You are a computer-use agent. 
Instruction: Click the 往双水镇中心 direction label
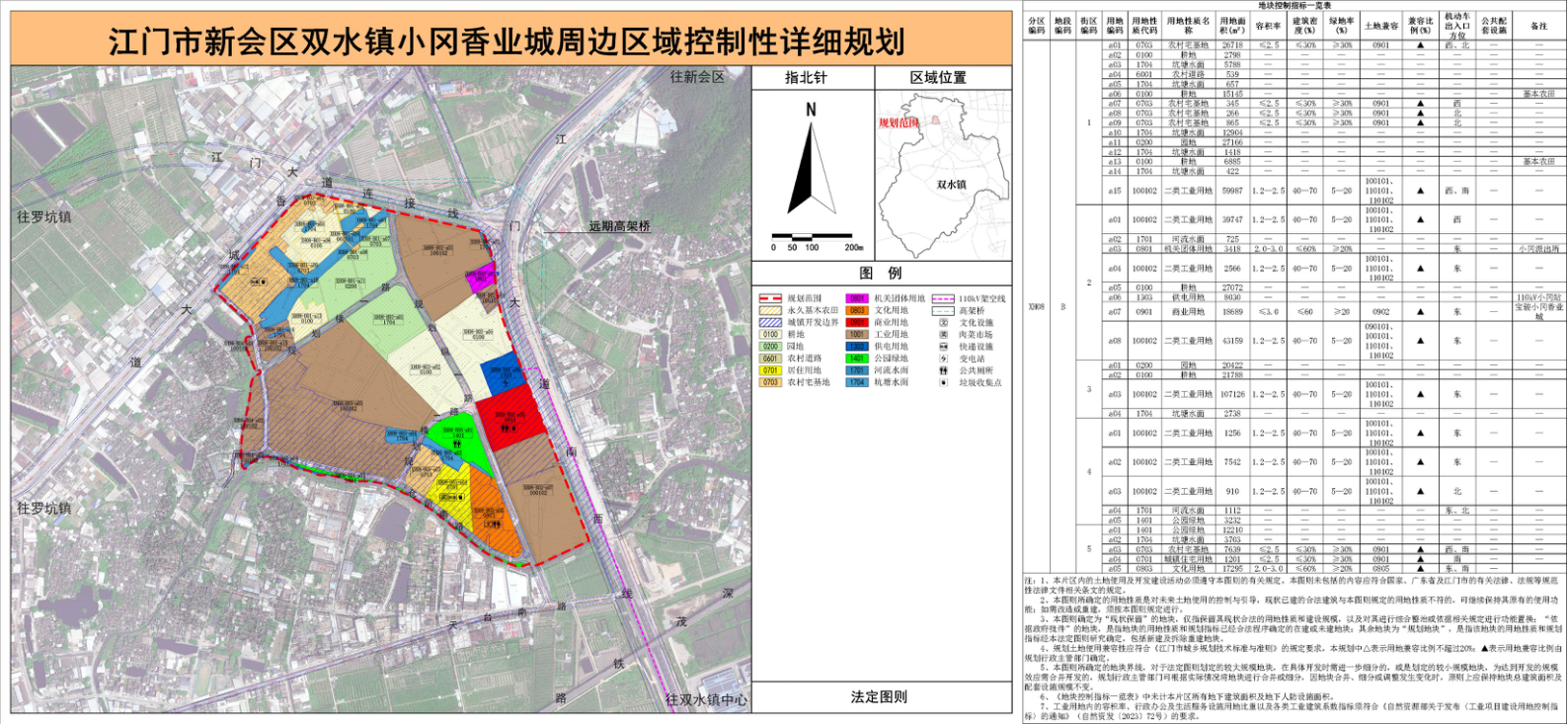pyautogui.click(x=706, y=699)
